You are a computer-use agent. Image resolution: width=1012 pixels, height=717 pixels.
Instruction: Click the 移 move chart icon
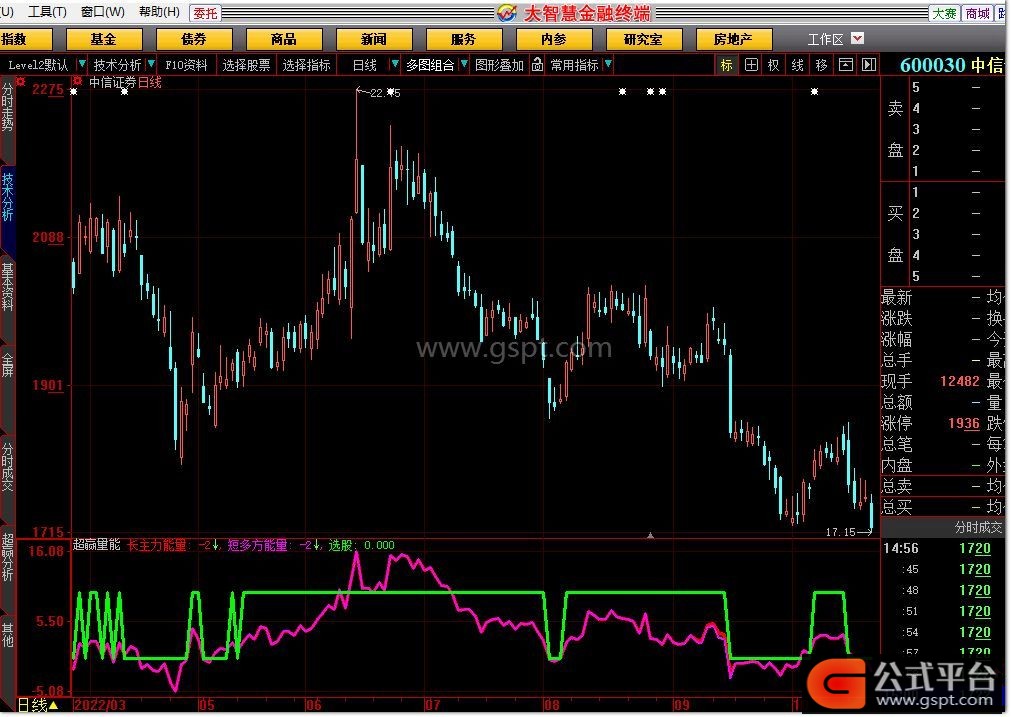(822, 65)
